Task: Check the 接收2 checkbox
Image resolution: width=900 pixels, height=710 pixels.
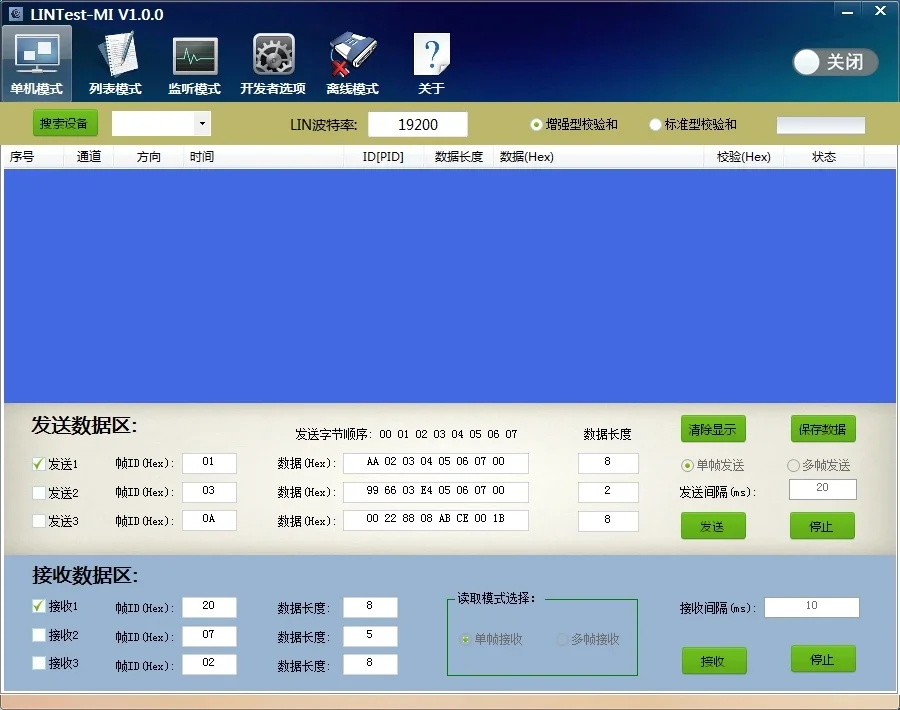Action: click(x=37, y=635)
